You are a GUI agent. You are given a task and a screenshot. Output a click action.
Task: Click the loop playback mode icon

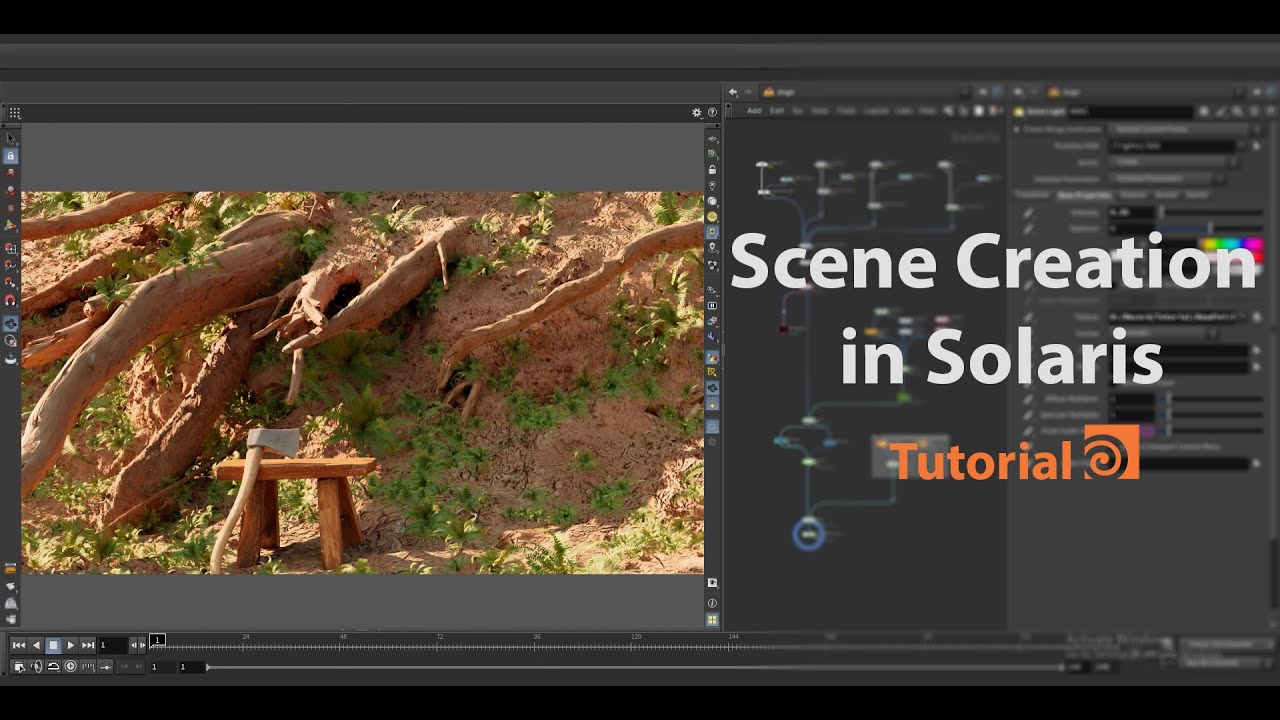(54, 667)
